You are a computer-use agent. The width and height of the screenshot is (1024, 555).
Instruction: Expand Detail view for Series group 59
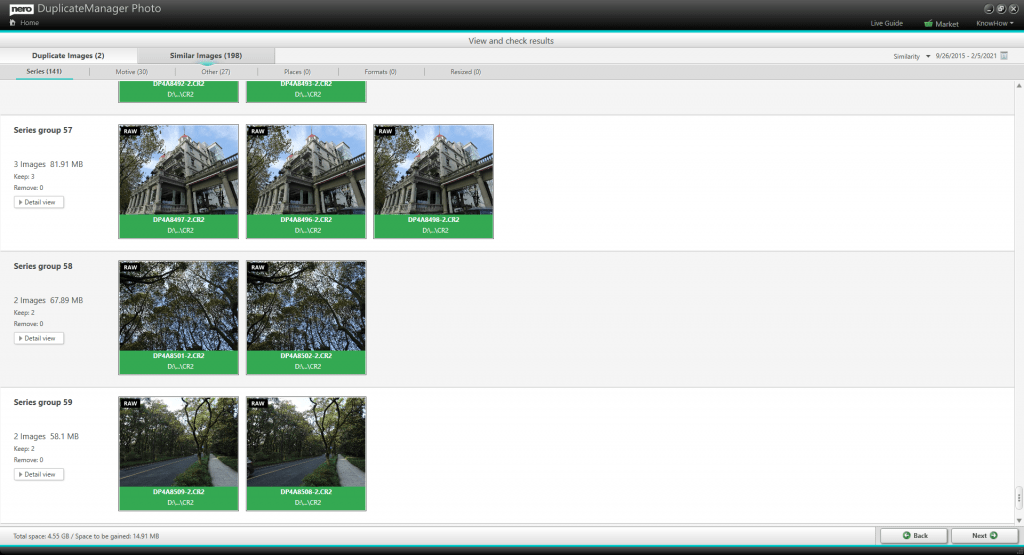(x=39, y=474)
